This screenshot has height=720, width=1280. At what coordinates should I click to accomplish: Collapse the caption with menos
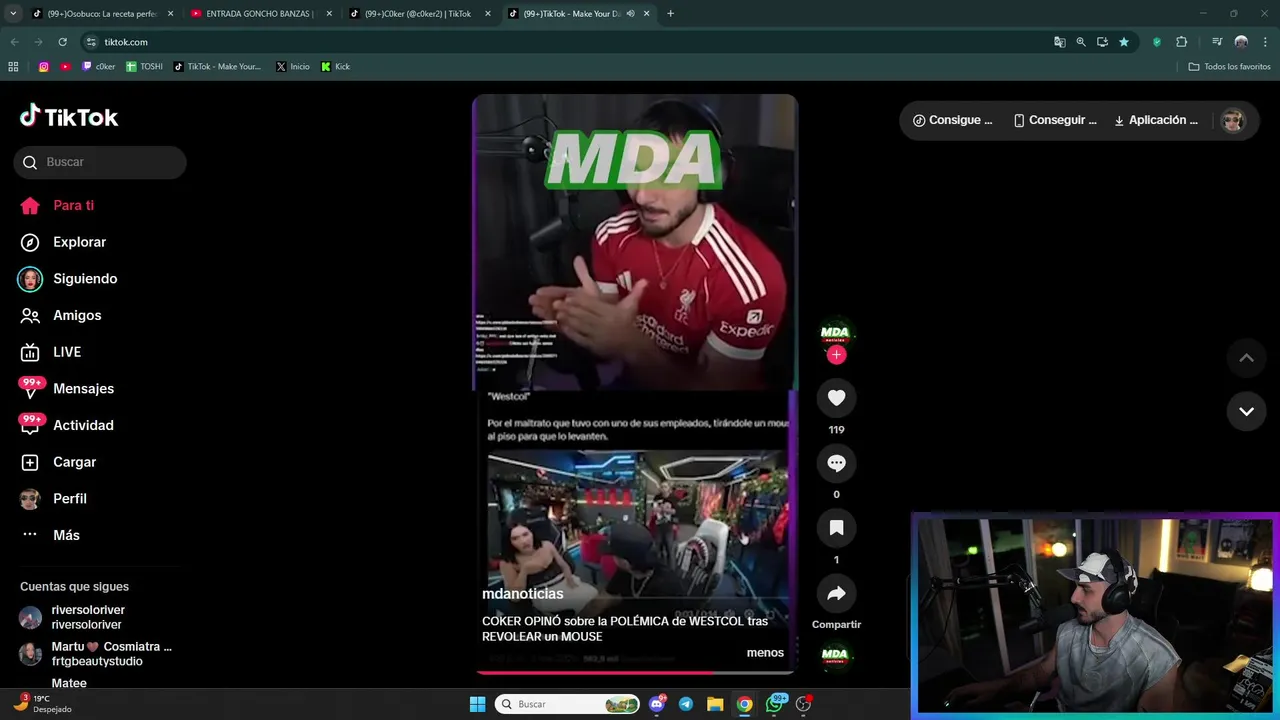765,652
